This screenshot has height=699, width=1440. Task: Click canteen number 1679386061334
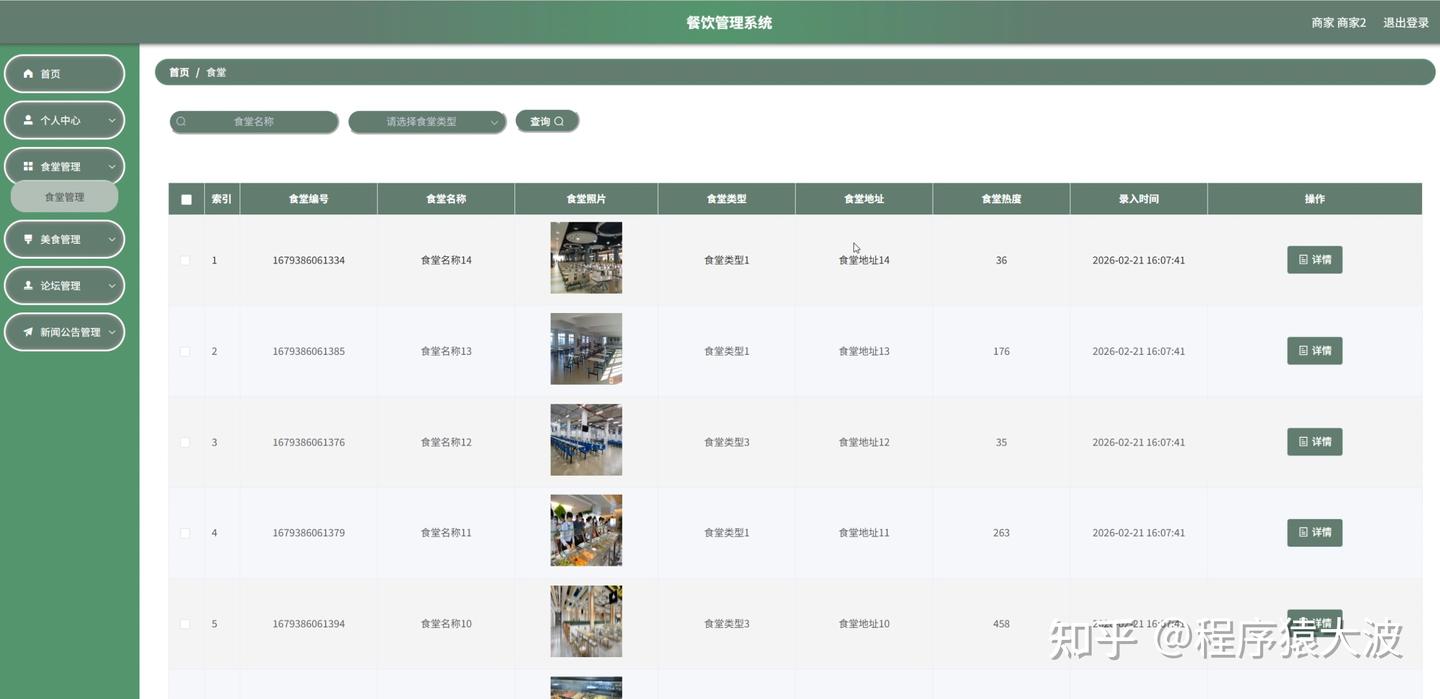(x=308, y=260)
